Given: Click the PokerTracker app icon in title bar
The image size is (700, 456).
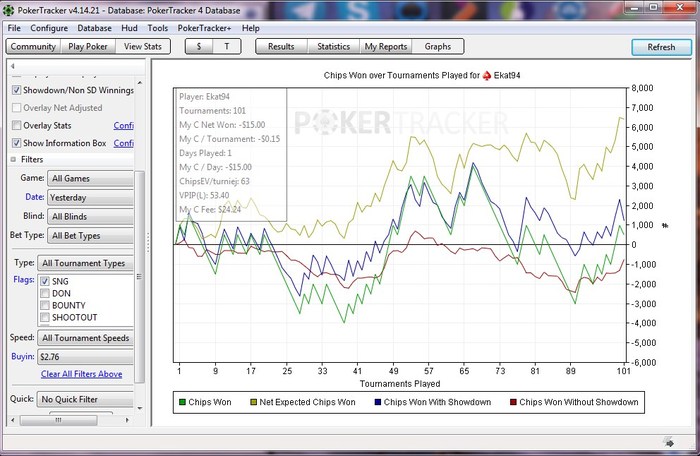Looking at the screenshot, I should point(8,10).
